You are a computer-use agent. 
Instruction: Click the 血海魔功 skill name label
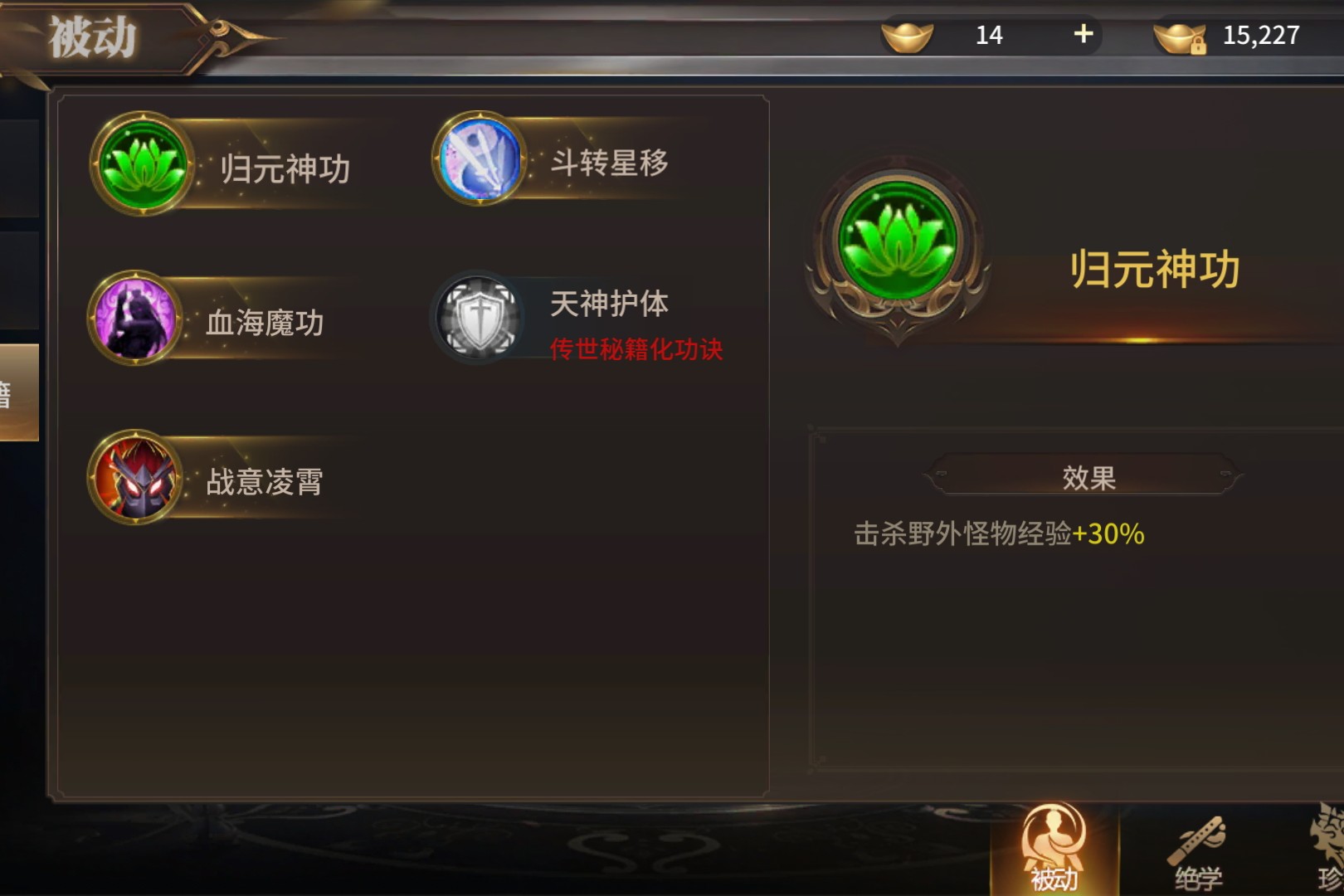(x=265, y=322)
